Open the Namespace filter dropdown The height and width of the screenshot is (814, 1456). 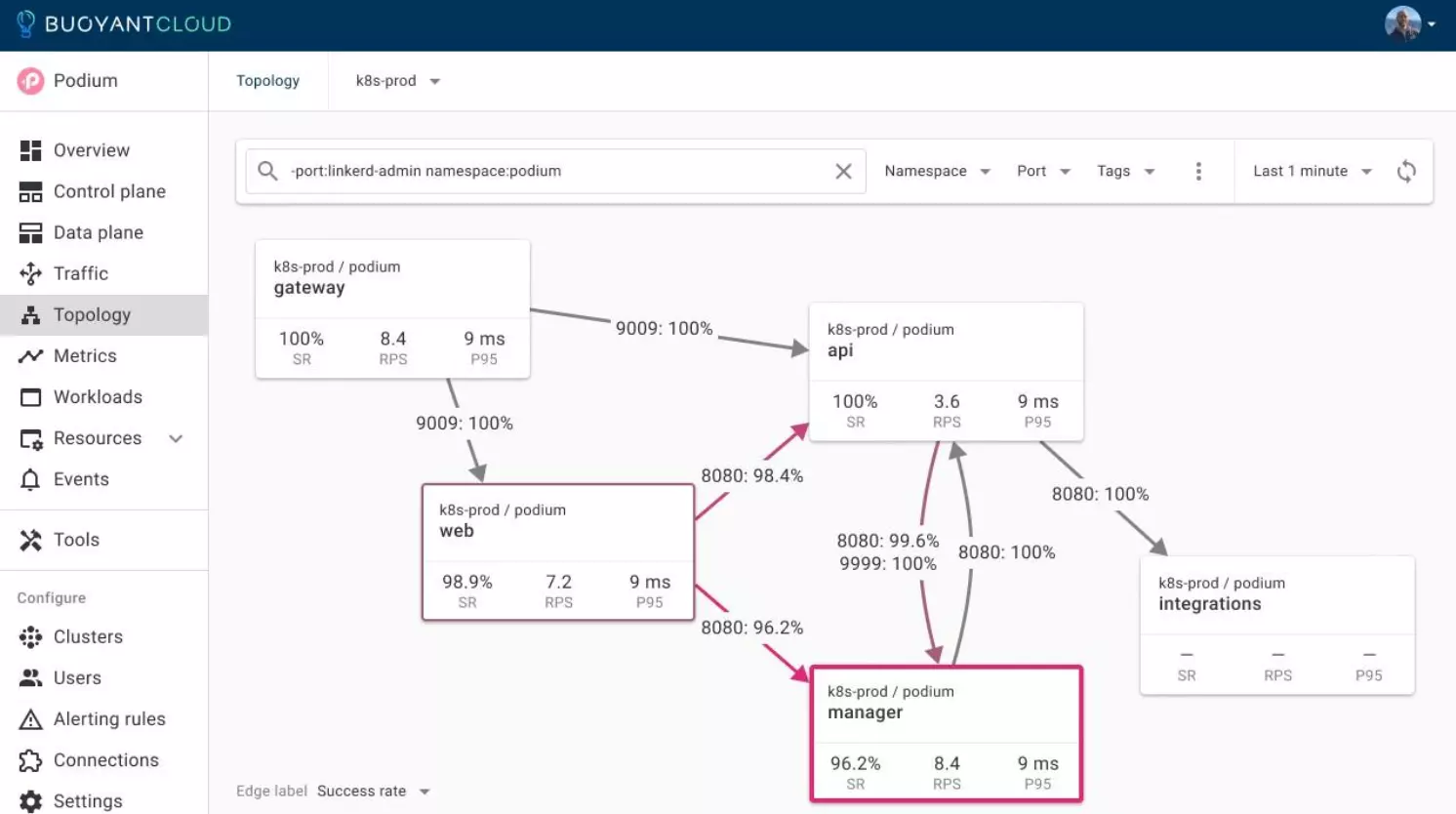pyautogui.click(x=937, y=171)
